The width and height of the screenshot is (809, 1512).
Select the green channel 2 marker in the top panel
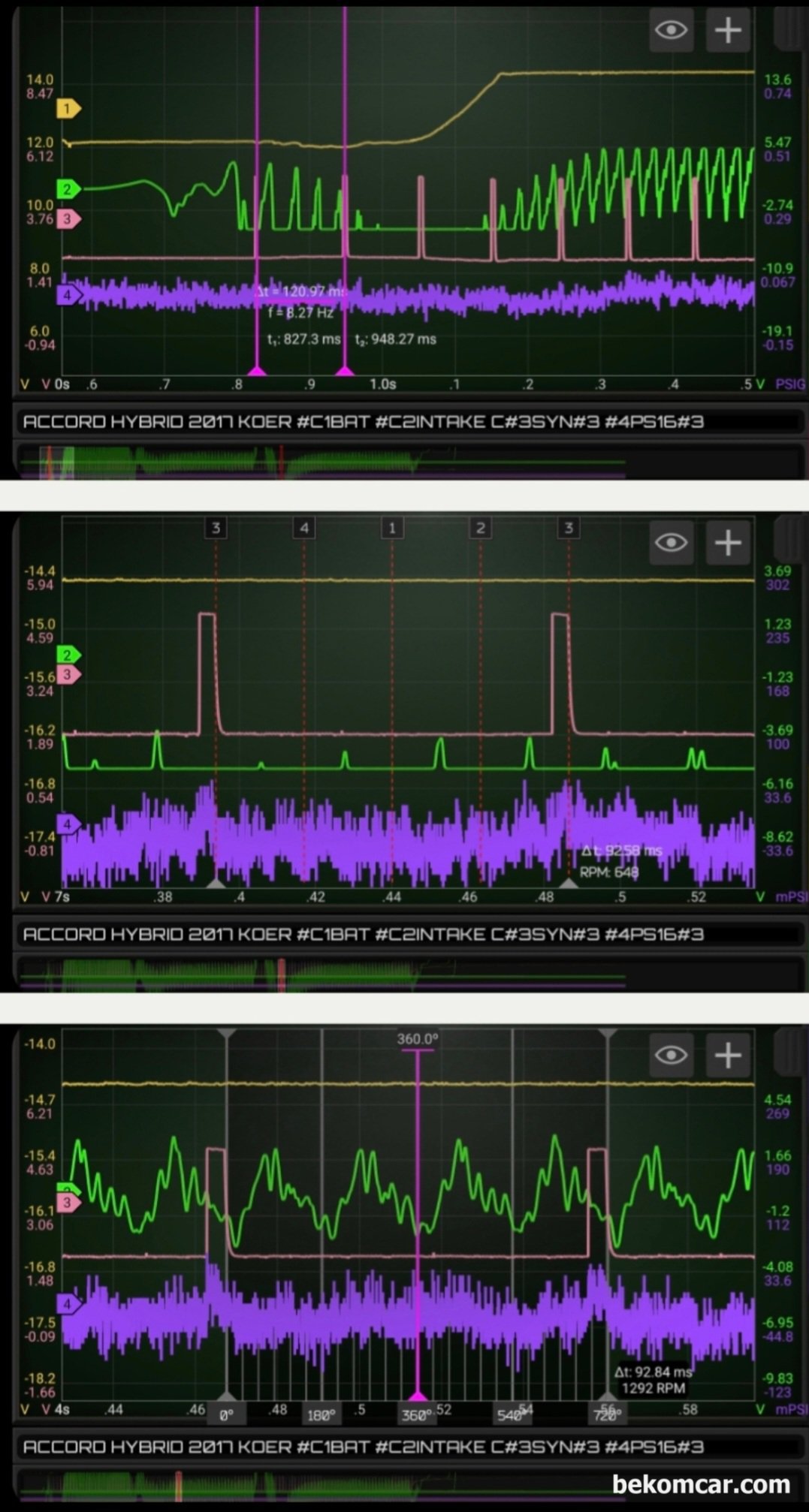pos(68,188)
